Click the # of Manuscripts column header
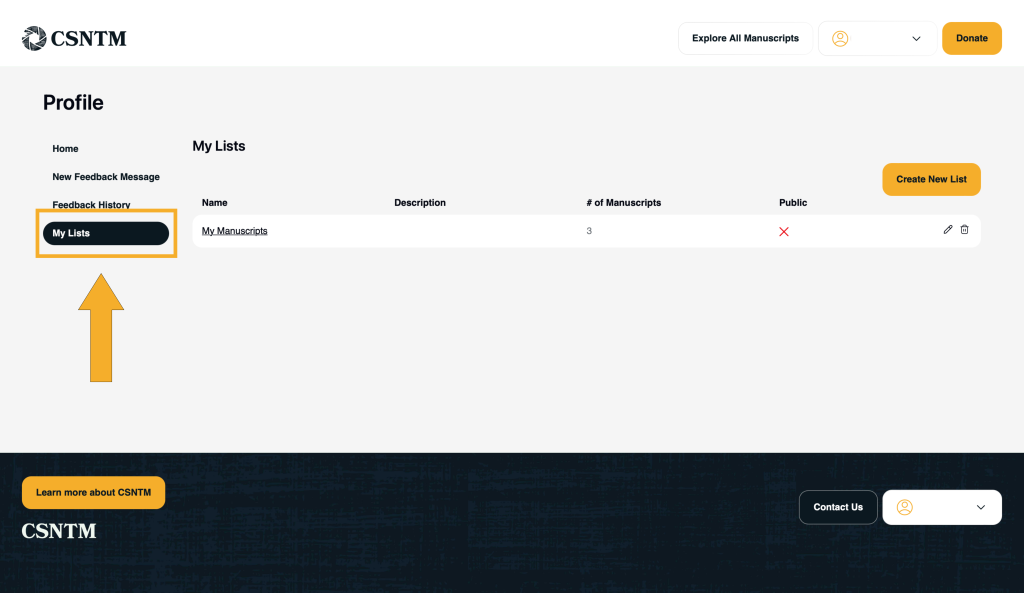The height and width of the screenshot is (593, 1024). coord(623,203)
